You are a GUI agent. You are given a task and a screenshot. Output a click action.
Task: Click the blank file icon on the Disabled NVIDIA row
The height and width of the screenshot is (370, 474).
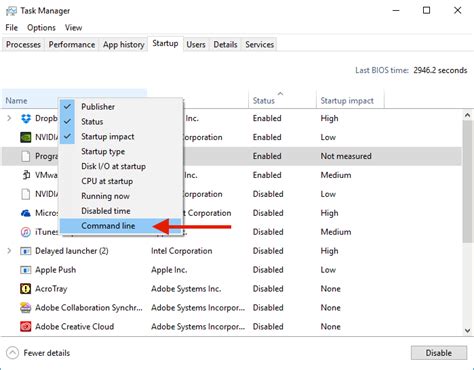[x=26, y=194]
